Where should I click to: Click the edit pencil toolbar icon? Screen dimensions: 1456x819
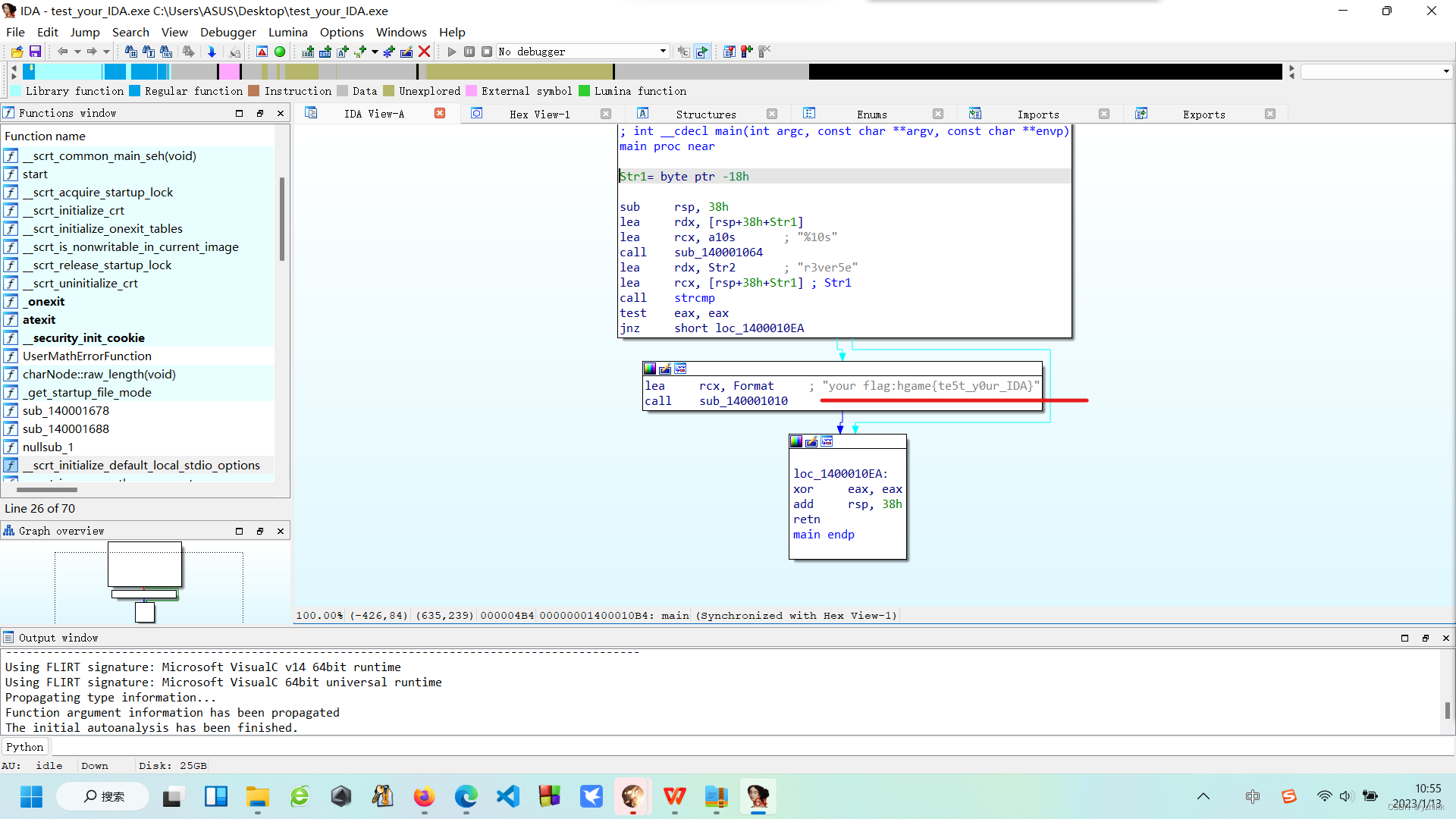click(x=406, y=52)
